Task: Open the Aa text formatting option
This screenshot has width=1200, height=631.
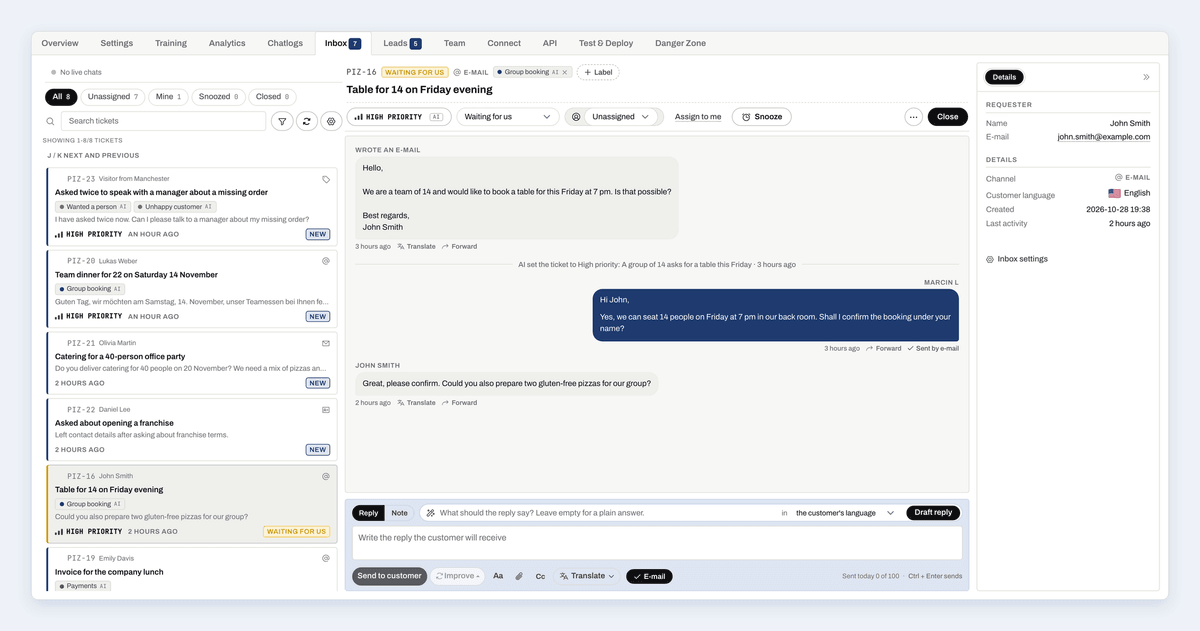Action: coord(498,576)
